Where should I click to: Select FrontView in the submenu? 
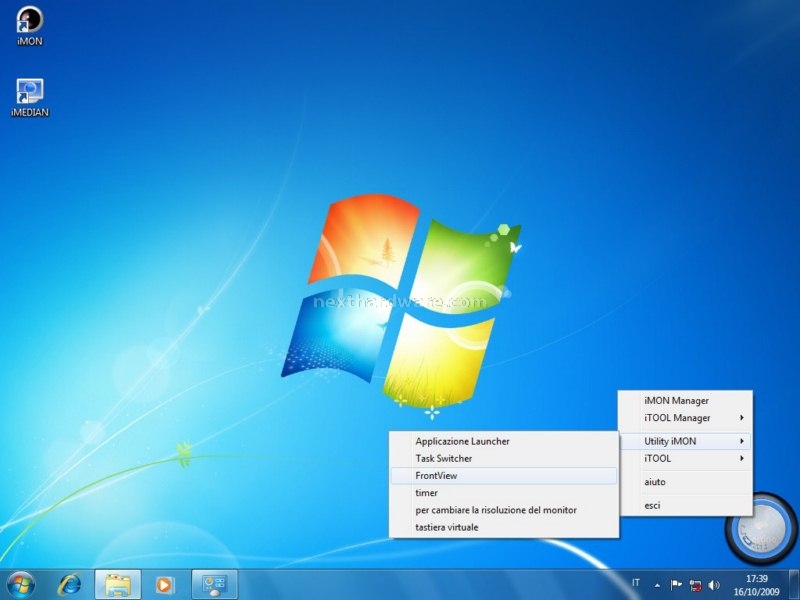(504, 476)
